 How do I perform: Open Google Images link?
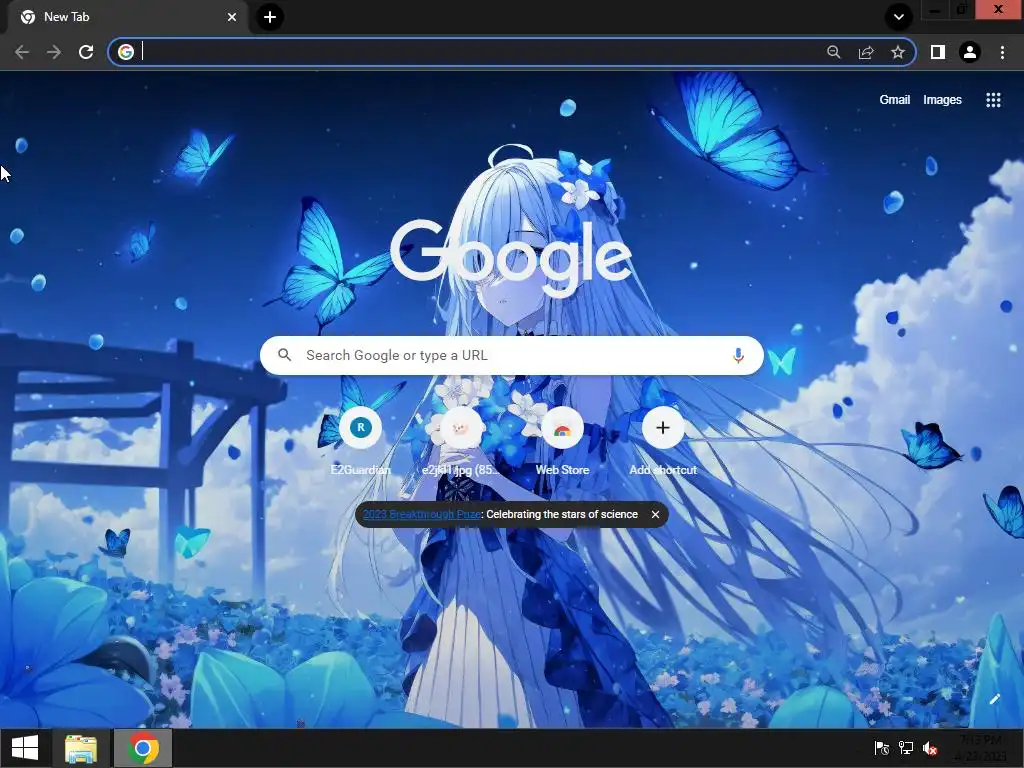coord(942,100)
